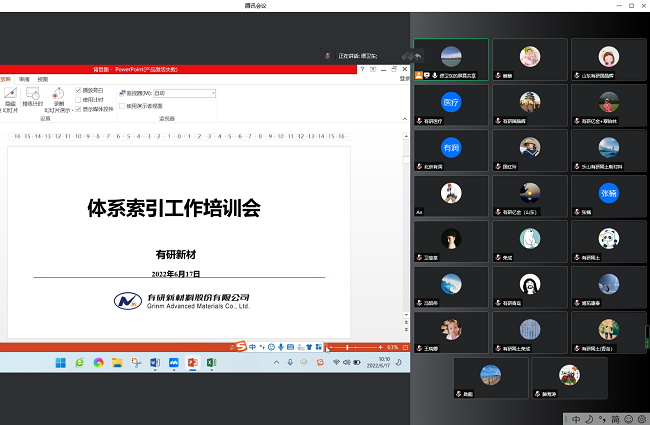The height and width of the screenshot is (425, 650).
Task: Click the Rehearse Timings icon
Action: pyautogui.click(x=32, y=97)
